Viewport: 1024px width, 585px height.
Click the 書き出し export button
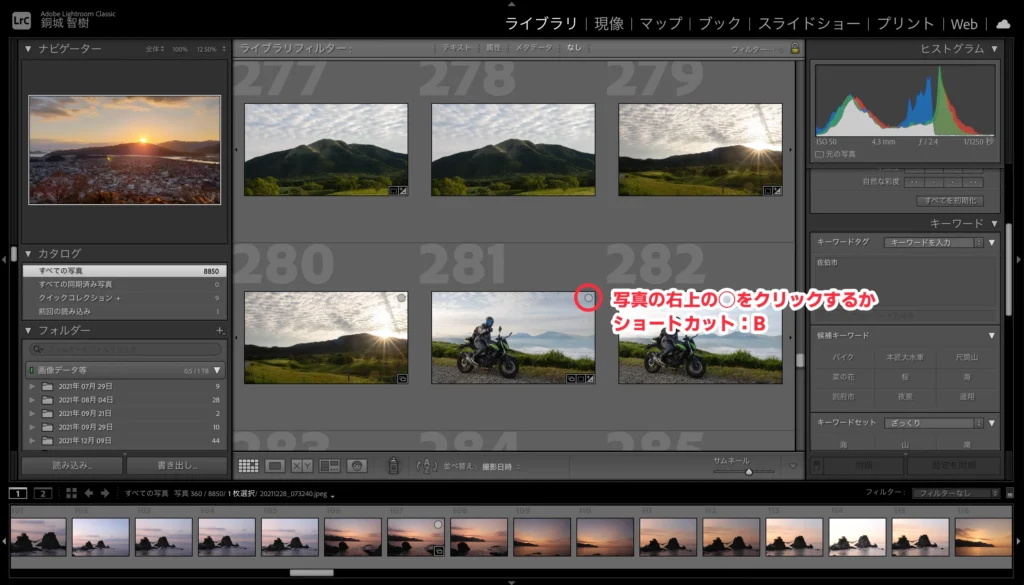tap(177, 465)
